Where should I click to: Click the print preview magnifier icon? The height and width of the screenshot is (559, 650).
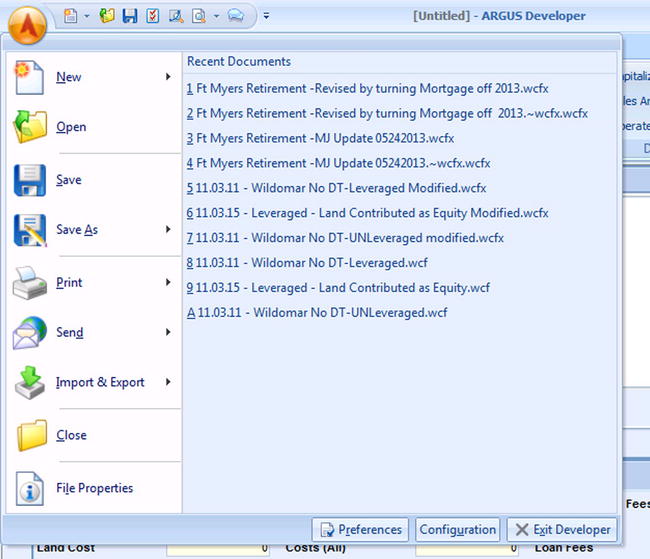coord(199,16)
